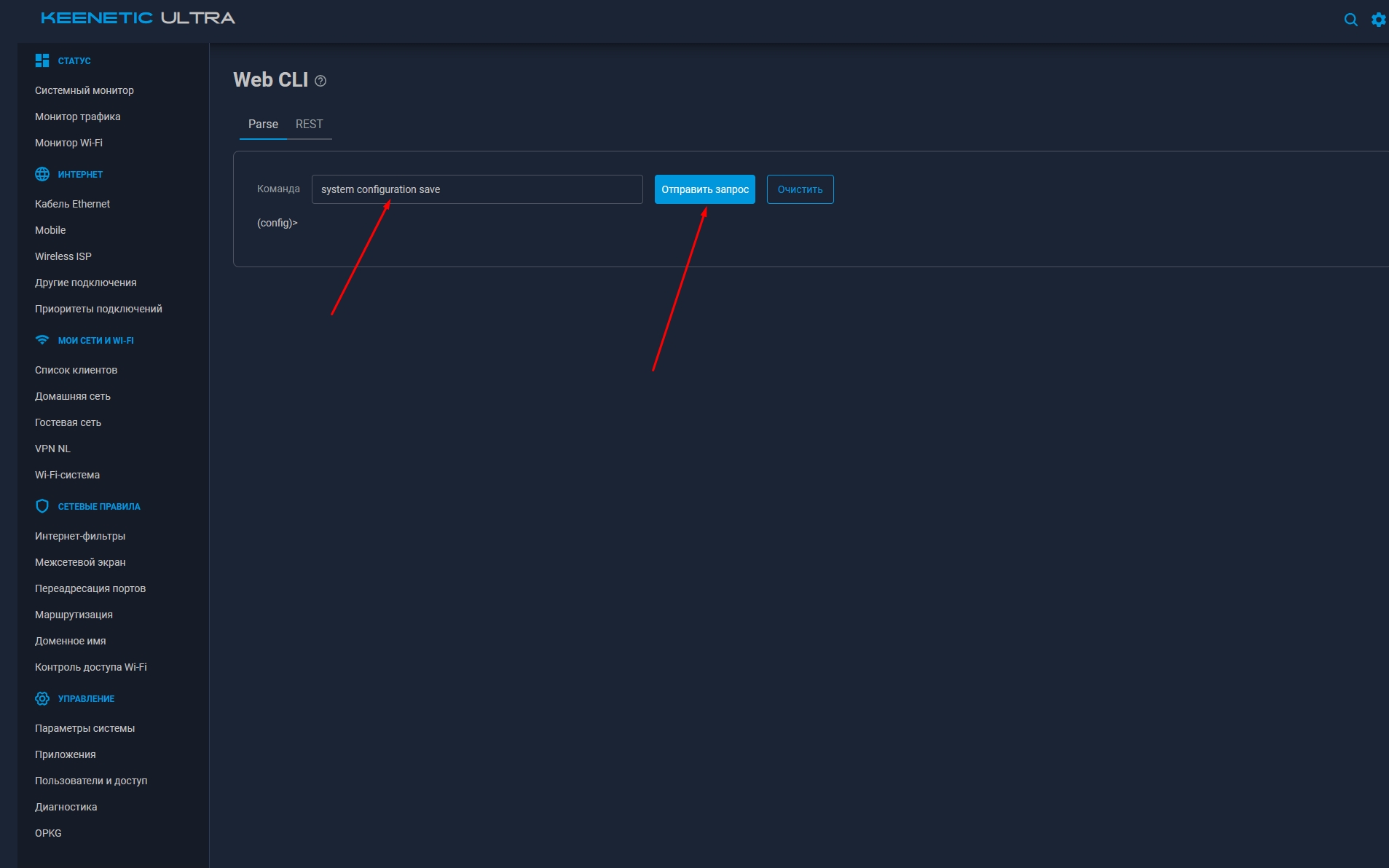Open Системный монитор page

click(84, 90)
